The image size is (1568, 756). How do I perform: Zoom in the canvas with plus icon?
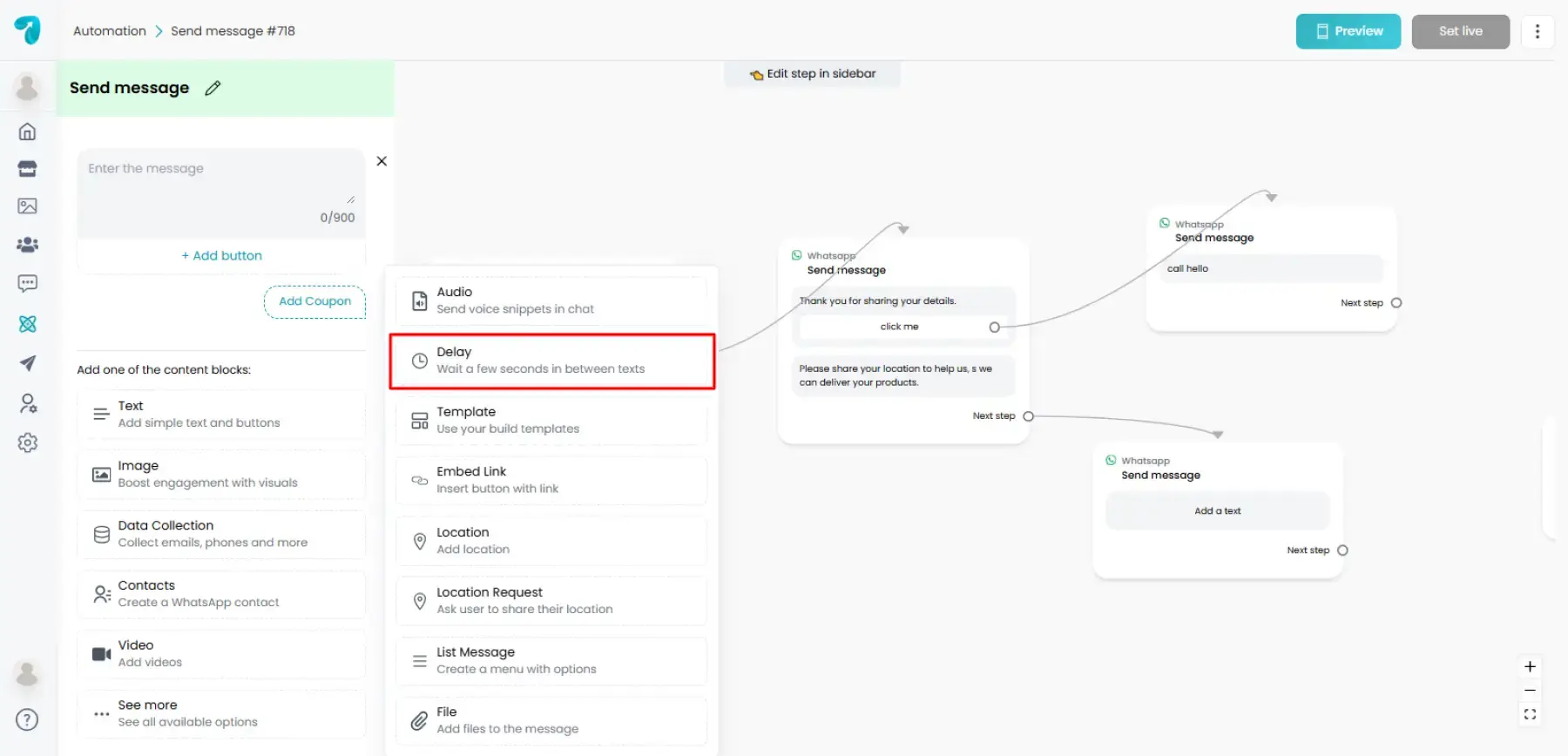1530,667
